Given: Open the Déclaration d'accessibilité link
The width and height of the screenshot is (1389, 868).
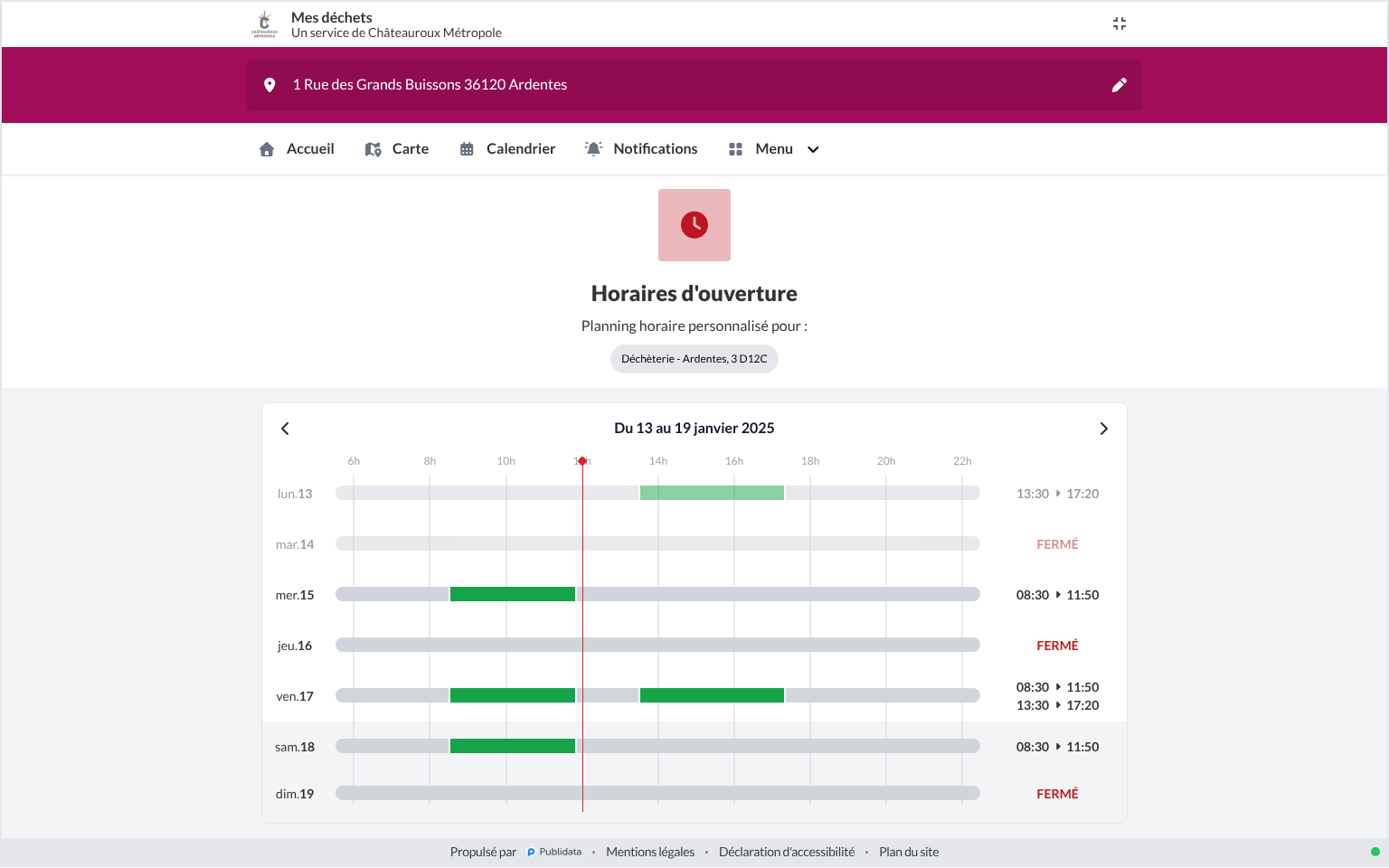Looking at the screenshot, I should (787, 852).
